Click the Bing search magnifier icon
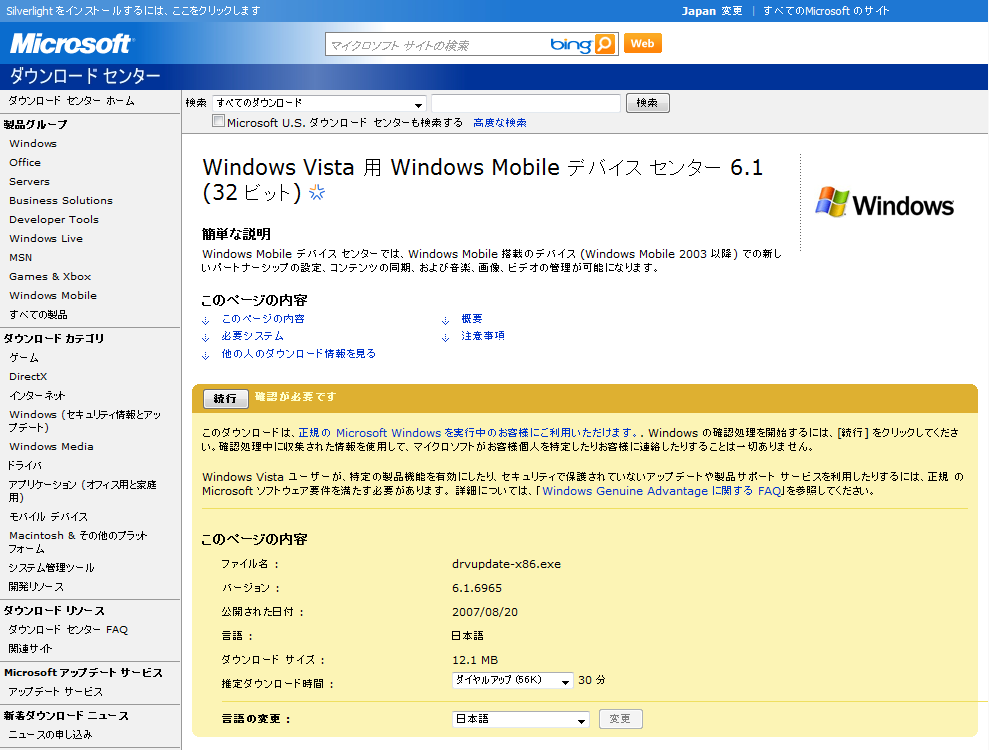 (604, 44)
